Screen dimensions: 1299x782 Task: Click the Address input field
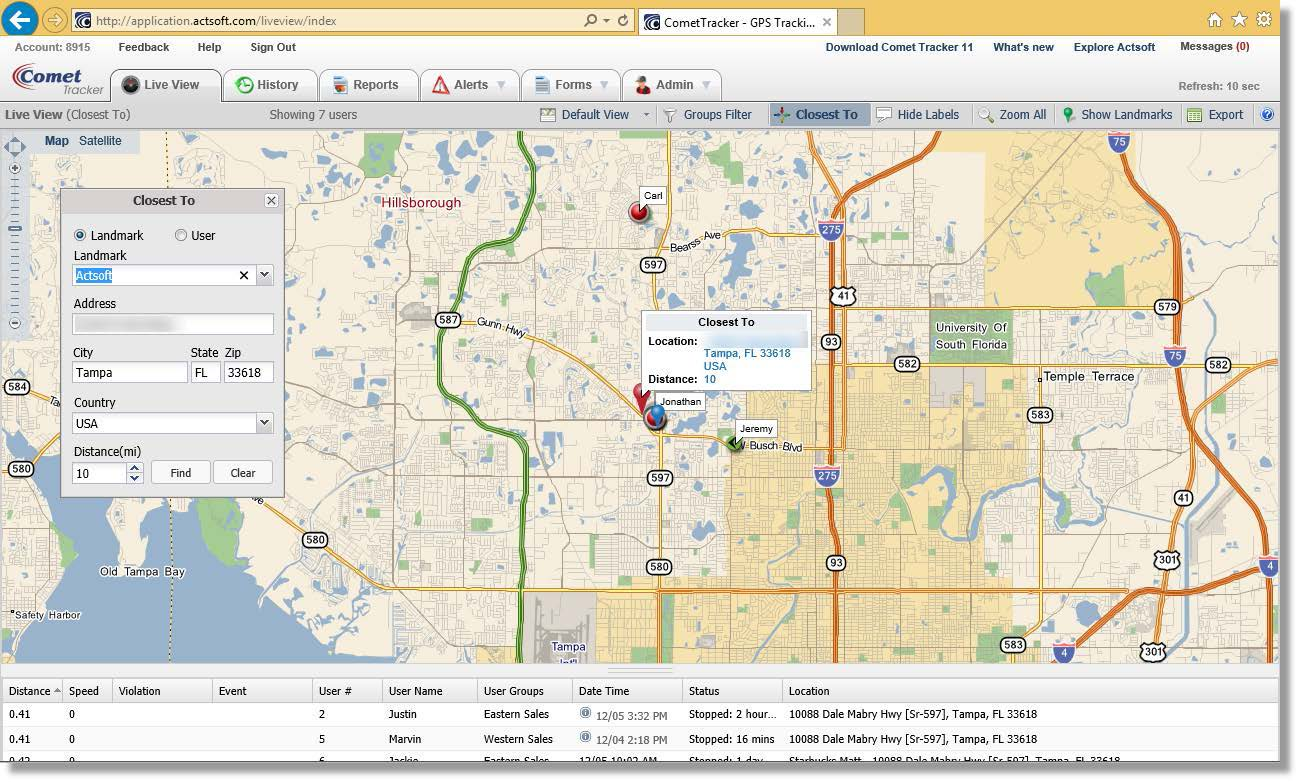tap(173, 324)
